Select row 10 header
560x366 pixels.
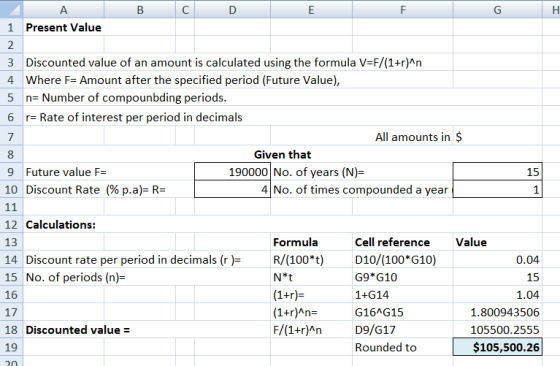(11, 189)
